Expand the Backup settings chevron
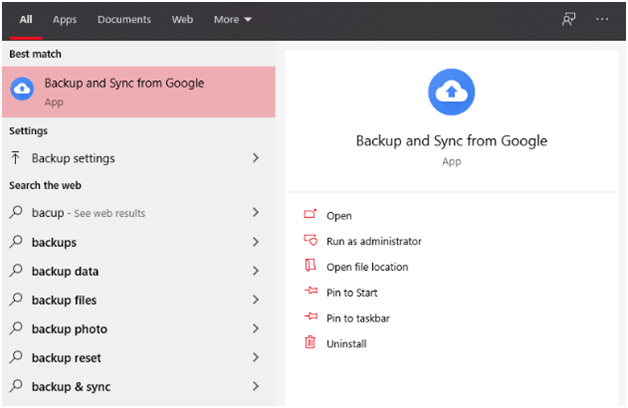The width and height of the screenshot is (628, 408). tap(256, 158)
